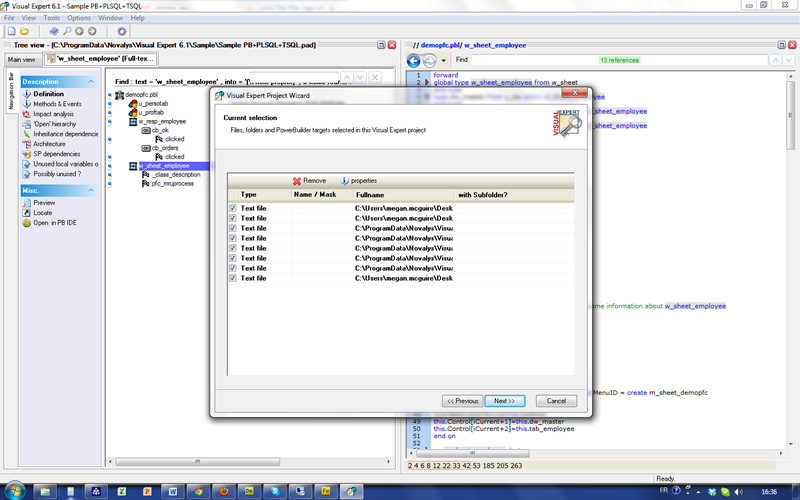The width and height of the screenshot is (800, 500).
Task: Click the blue back arrow in code pane
Action: pos(415,60)
